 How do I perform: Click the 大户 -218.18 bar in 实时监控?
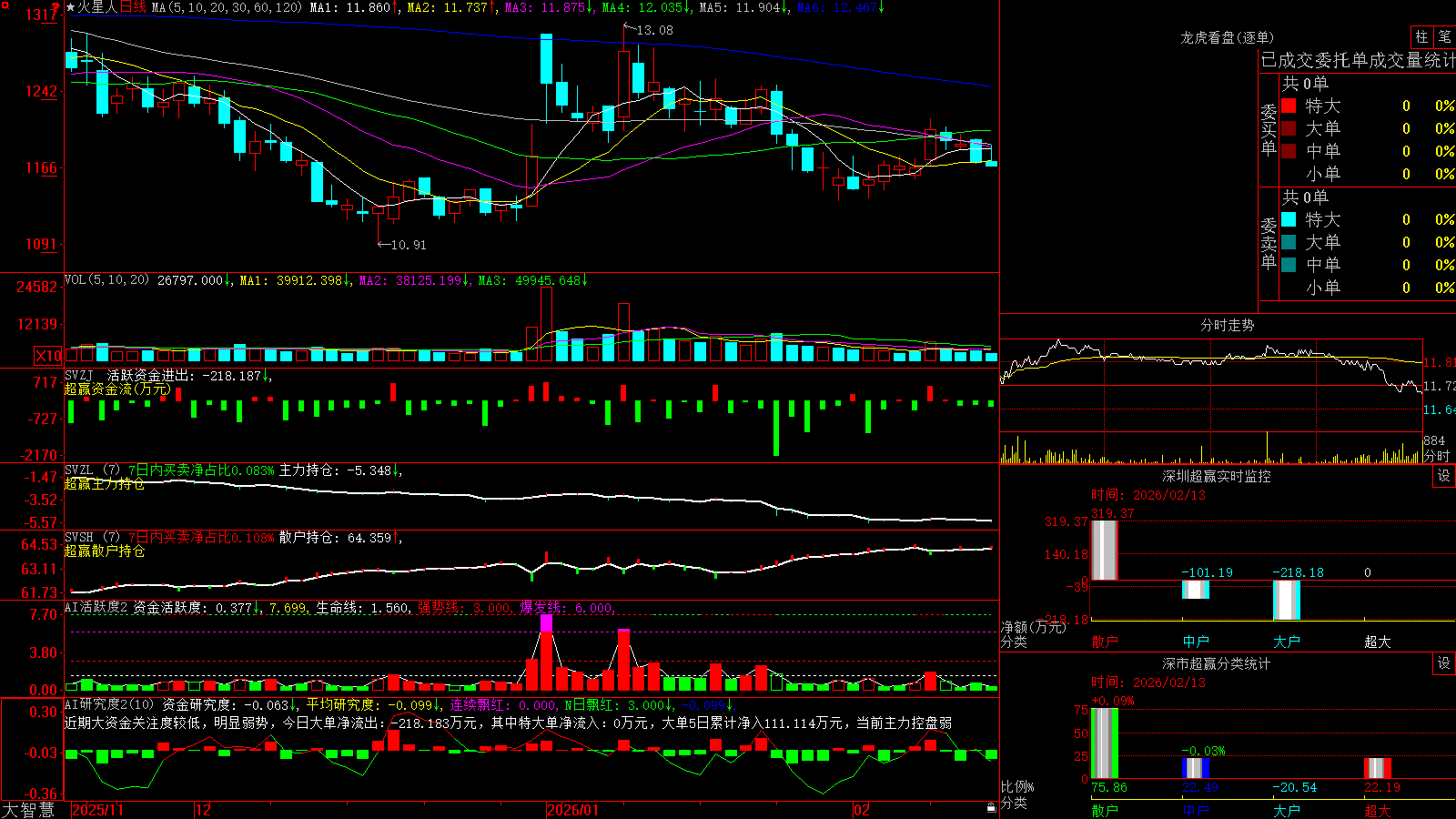point(1287,600)
